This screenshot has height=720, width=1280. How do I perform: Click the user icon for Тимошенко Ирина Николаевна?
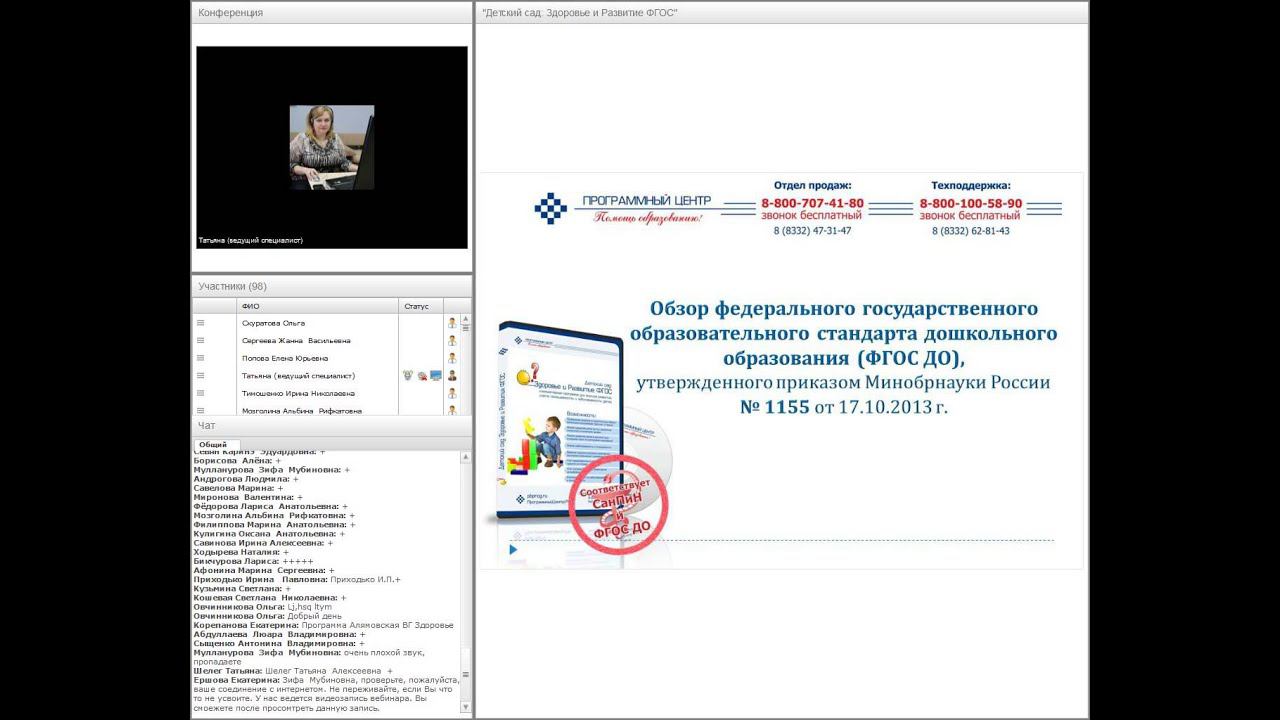tap(452, 393)
